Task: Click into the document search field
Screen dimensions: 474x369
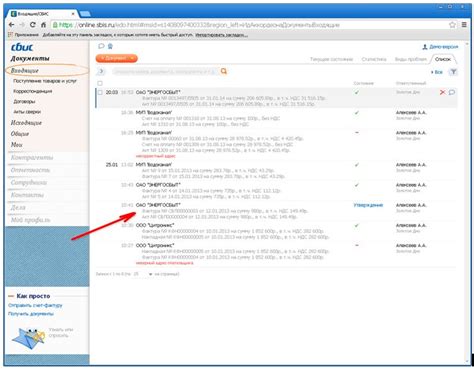Action: [165, 71]
